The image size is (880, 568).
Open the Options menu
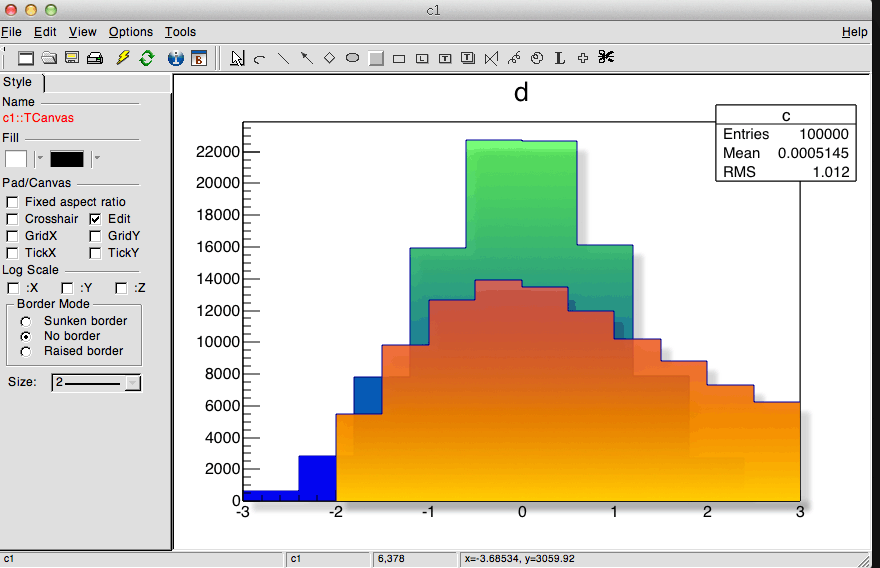(131, 32)
